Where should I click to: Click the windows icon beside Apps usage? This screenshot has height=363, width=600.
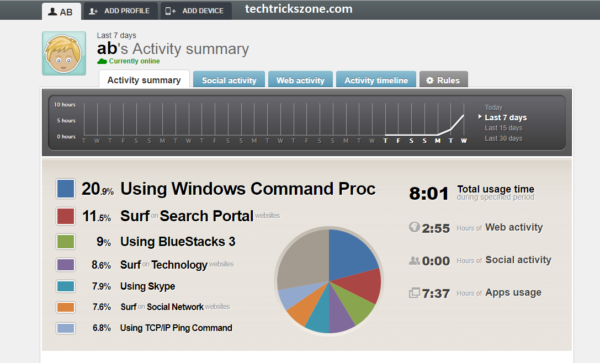(x=414, y=293)
